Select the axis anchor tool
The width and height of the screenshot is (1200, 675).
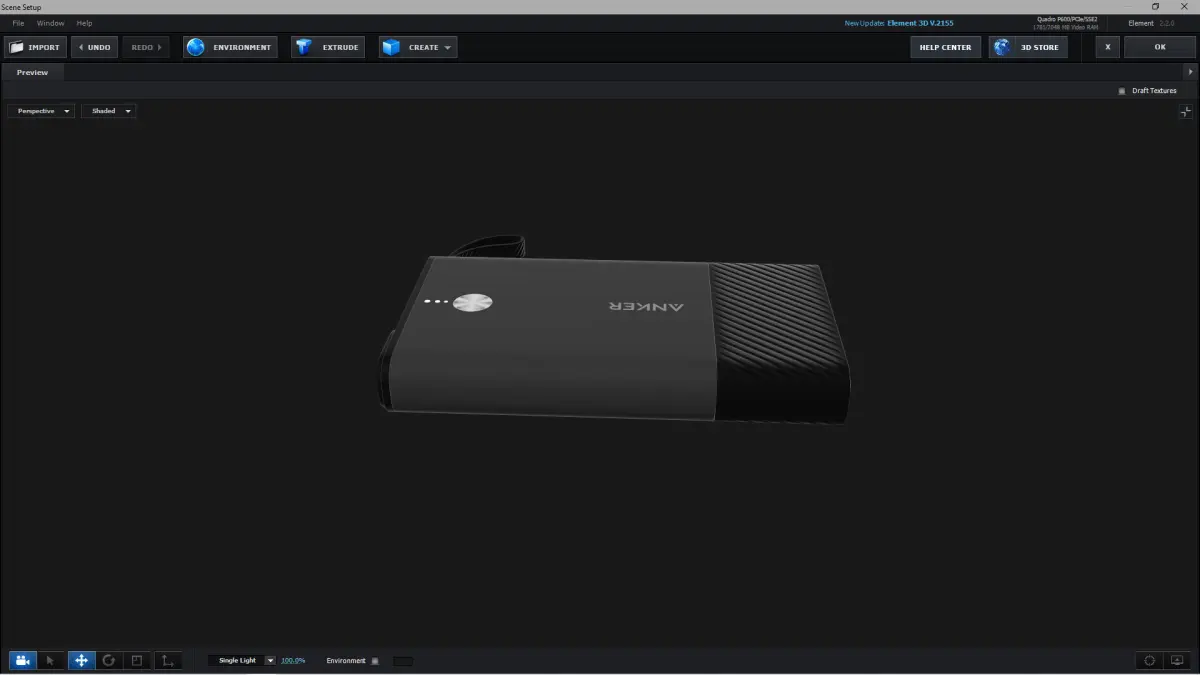tap(168, 660)
